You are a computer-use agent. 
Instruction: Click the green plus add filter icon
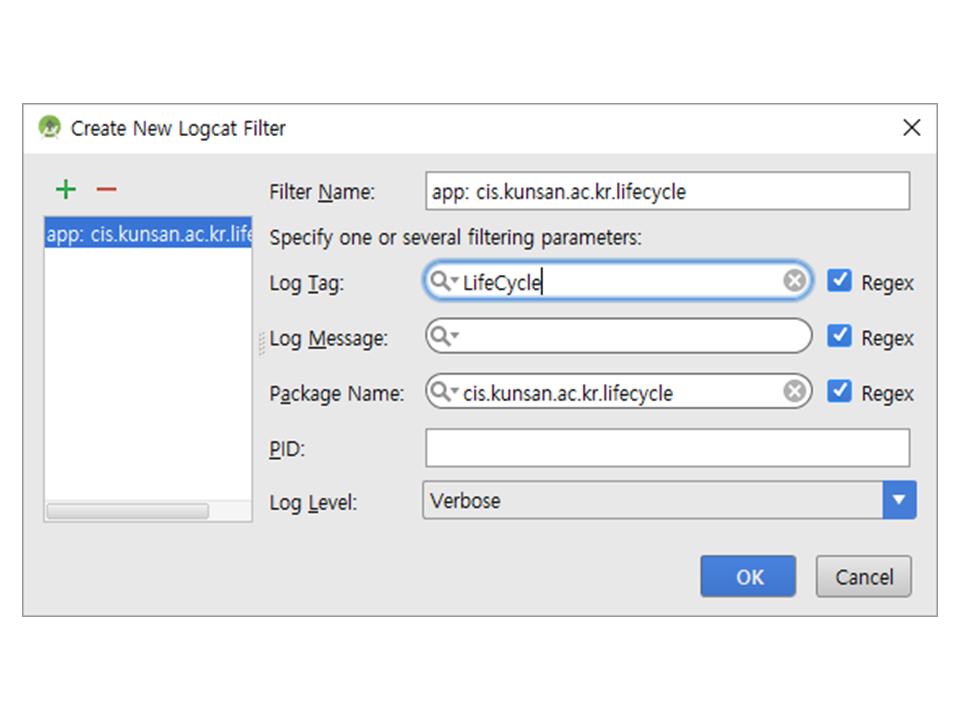(x=65, y=190)
